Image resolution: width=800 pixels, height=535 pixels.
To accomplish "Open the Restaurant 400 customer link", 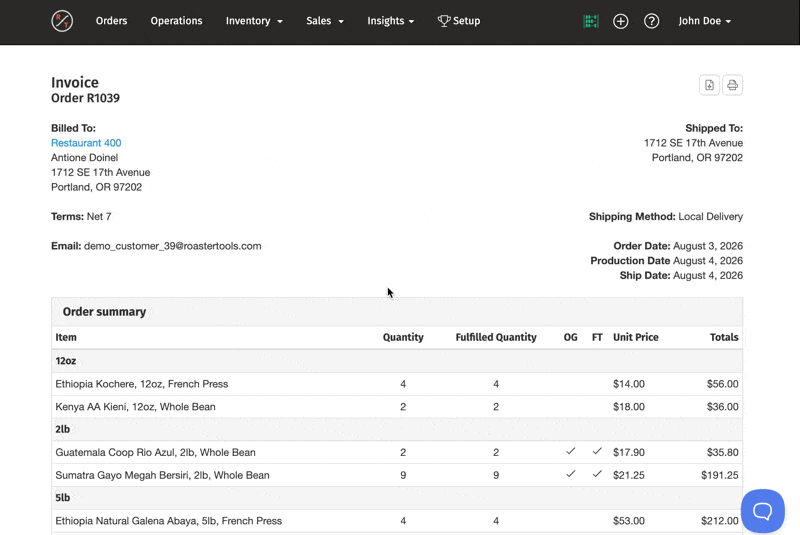I will (x=86, y=143).
